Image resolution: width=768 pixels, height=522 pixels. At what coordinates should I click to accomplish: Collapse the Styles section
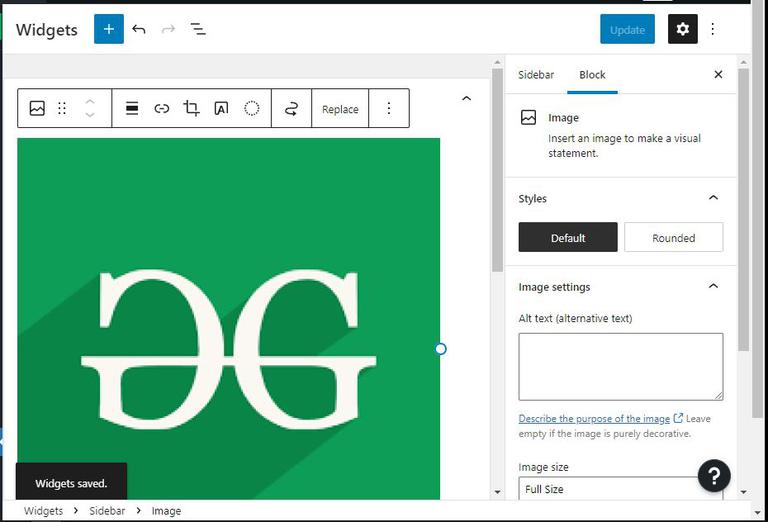click(714, 198)
